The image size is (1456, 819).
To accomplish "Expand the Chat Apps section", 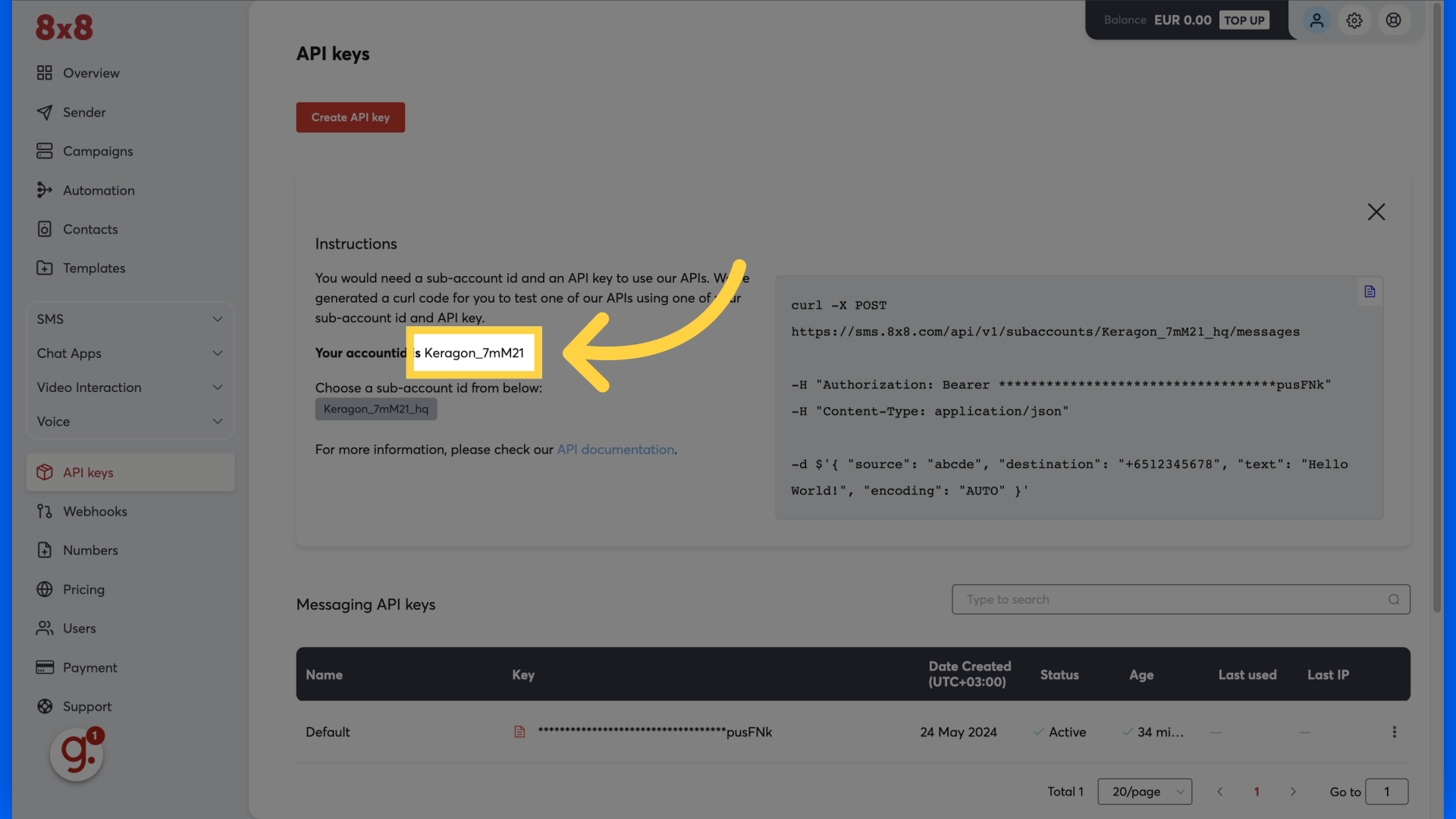I will coord(130,353).
